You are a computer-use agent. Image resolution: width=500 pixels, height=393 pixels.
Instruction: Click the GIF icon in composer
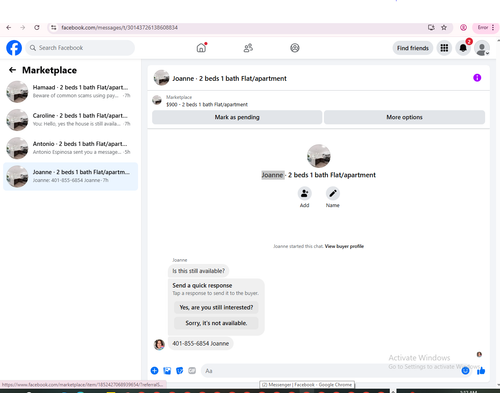tap(192, 371)
